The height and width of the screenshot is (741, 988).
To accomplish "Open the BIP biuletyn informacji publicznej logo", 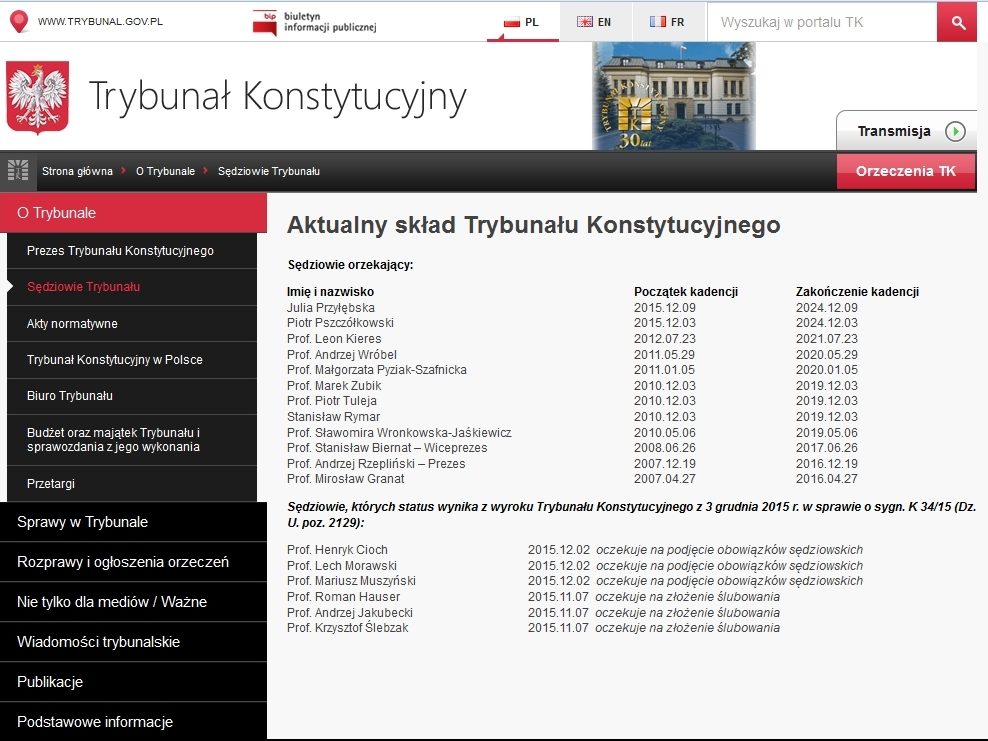I will click(x=314, y=21).
